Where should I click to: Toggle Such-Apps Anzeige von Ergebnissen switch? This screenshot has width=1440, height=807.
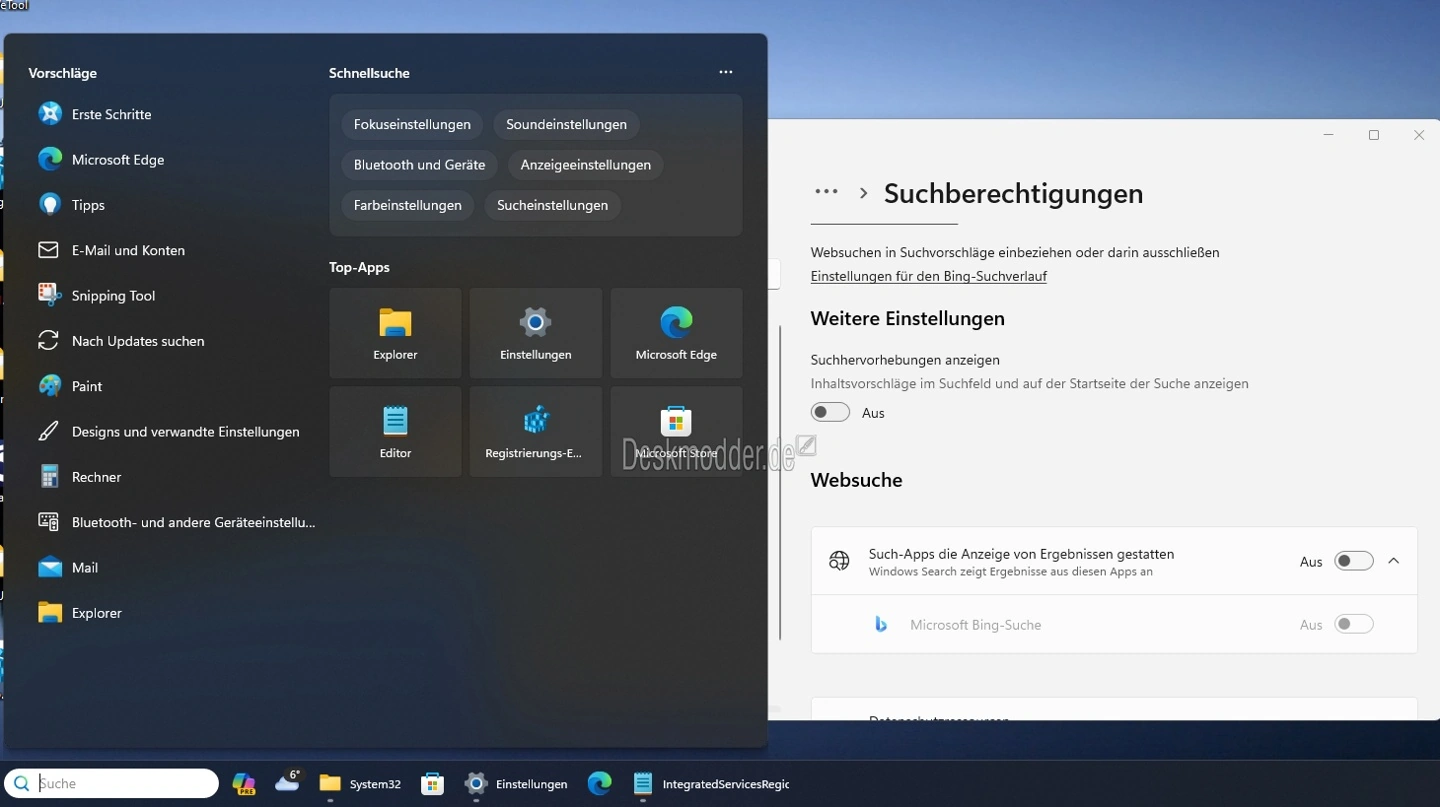(x=1353, y=562)
